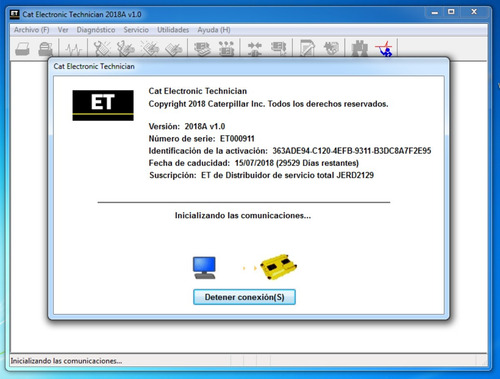
Task: Click the Copyright 2018 Caterpillar Inc. line
Action: pyautogui.click(x=268, y=104)
